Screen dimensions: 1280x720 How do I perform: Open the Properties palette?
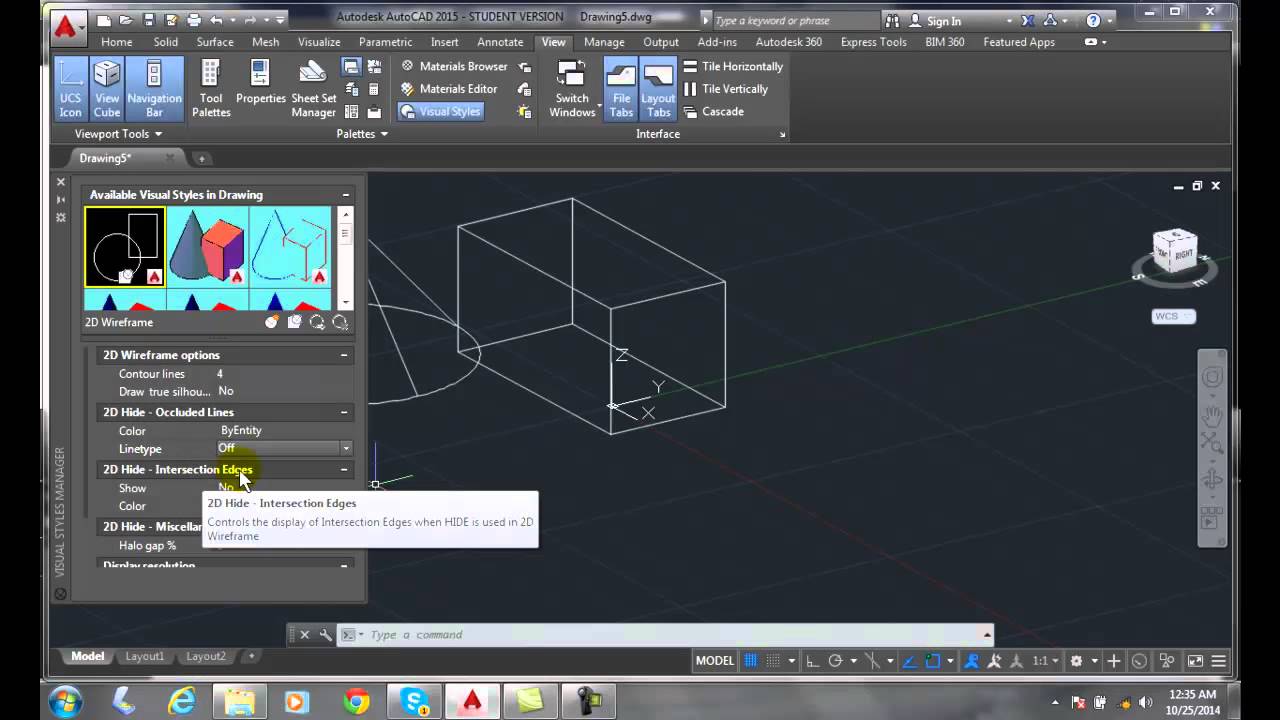click(261, 83)
